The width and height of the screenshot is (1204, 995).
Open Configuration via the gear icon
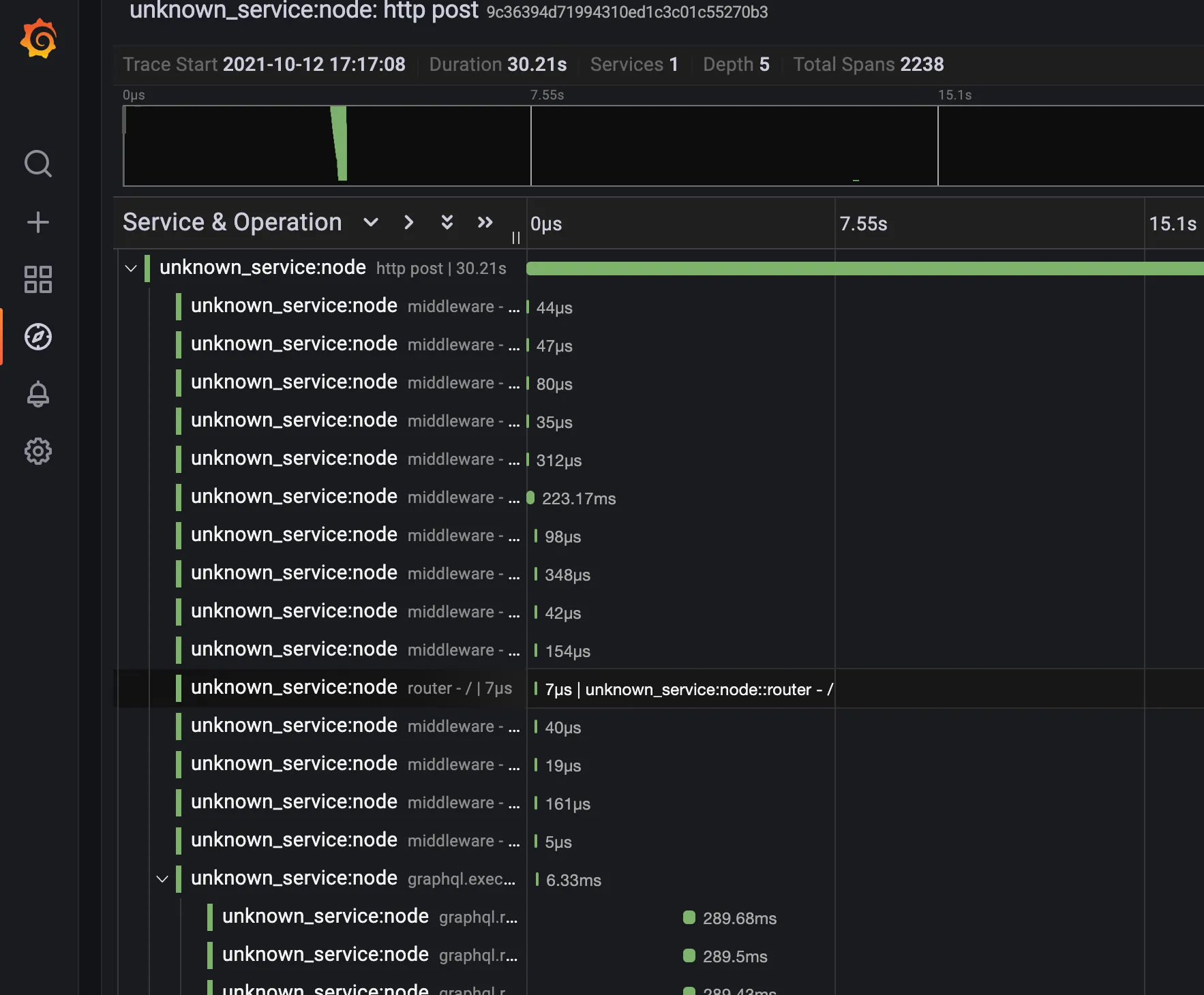tap(38, 451)
